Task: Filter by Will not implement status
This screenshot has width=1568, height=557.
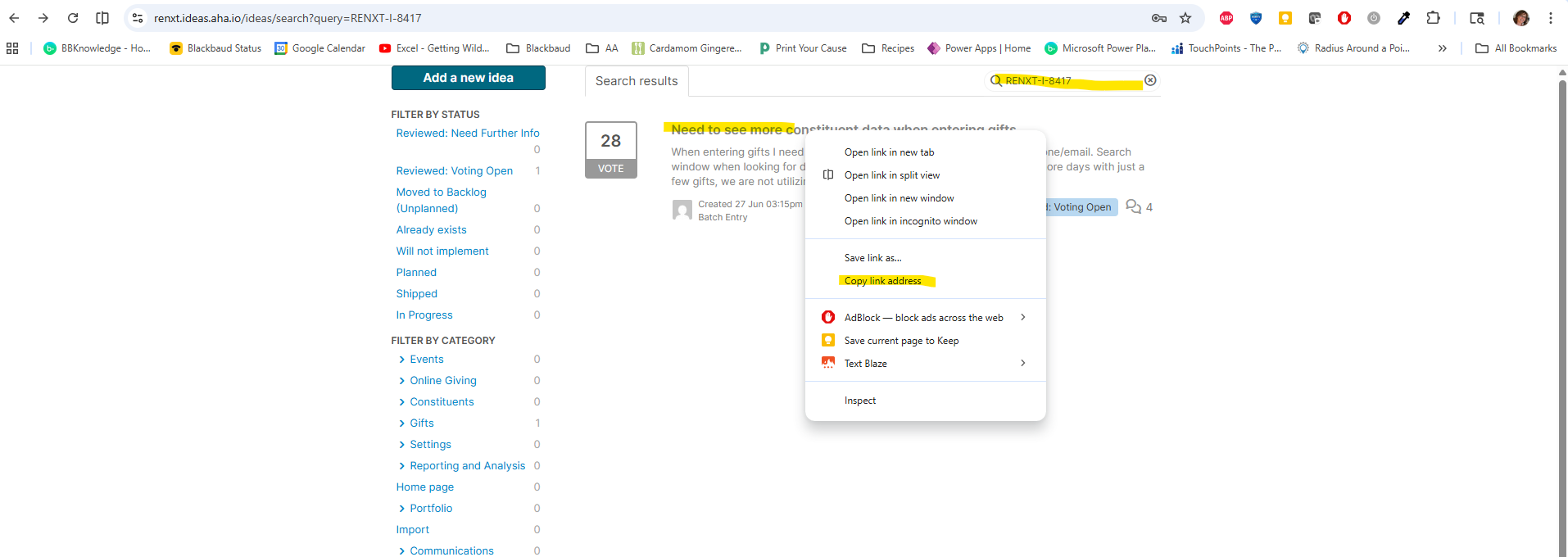Action: coord(442,251)
